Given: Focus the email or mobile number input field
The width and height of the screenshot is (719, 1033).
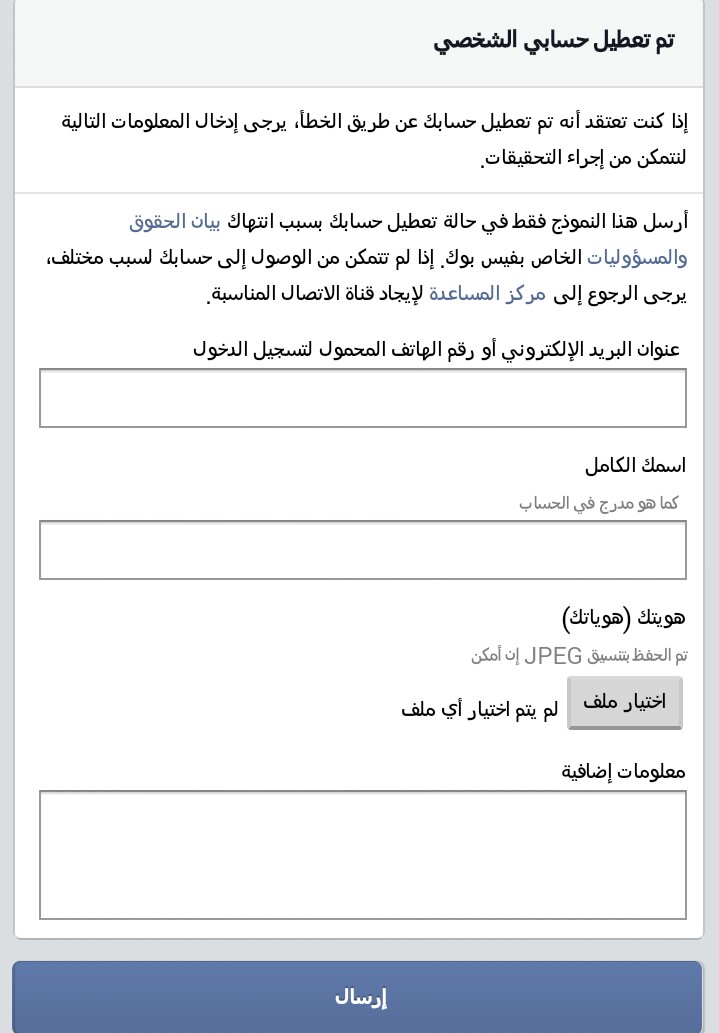Looking at the screenshot, I should coord(362,398).
